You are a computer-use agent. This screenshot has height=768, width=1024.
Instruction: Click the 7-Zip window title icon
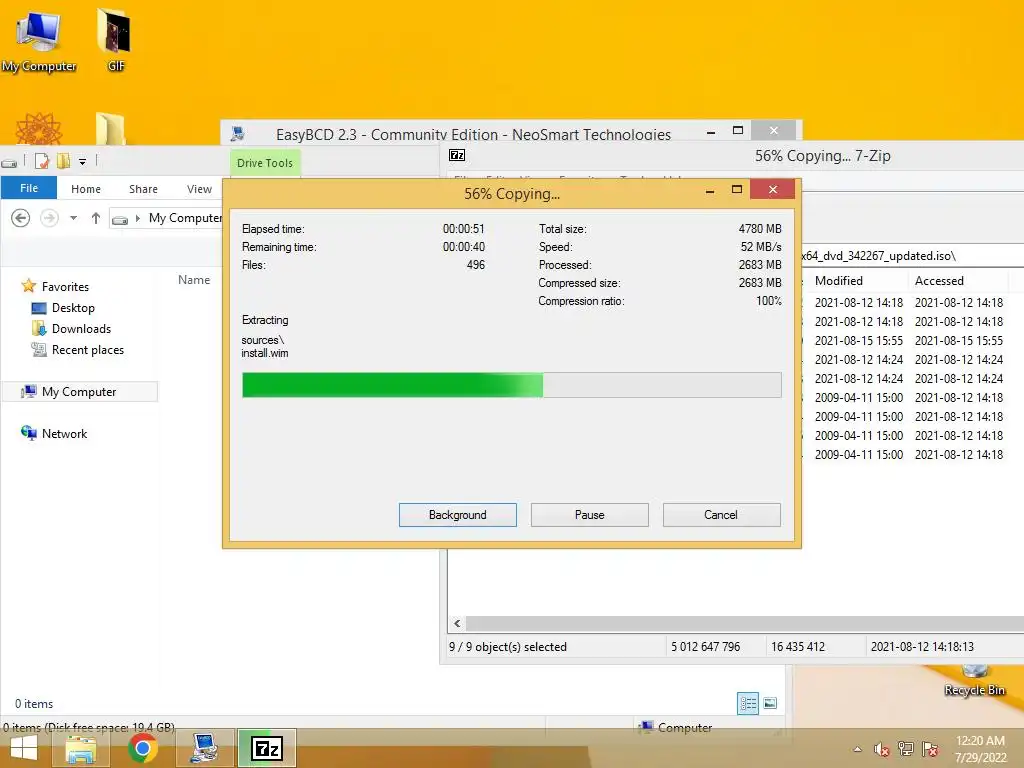[457, 155]
